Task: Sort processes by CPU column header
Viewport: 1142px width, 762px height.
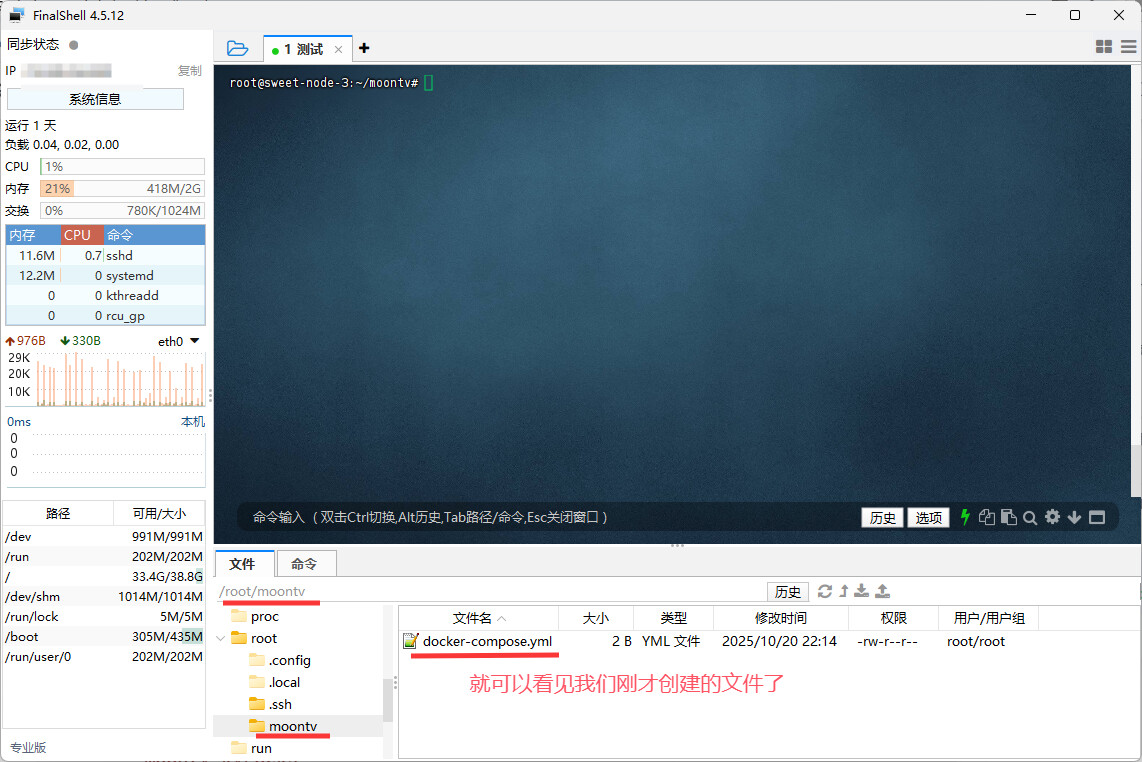Action: click(78, 235)
